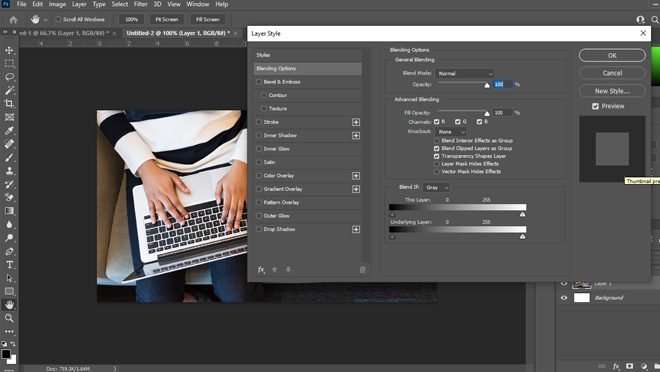Select the Rectangle shape tool
This screenshot has height=372, width=660.
(x=9, y=291)
